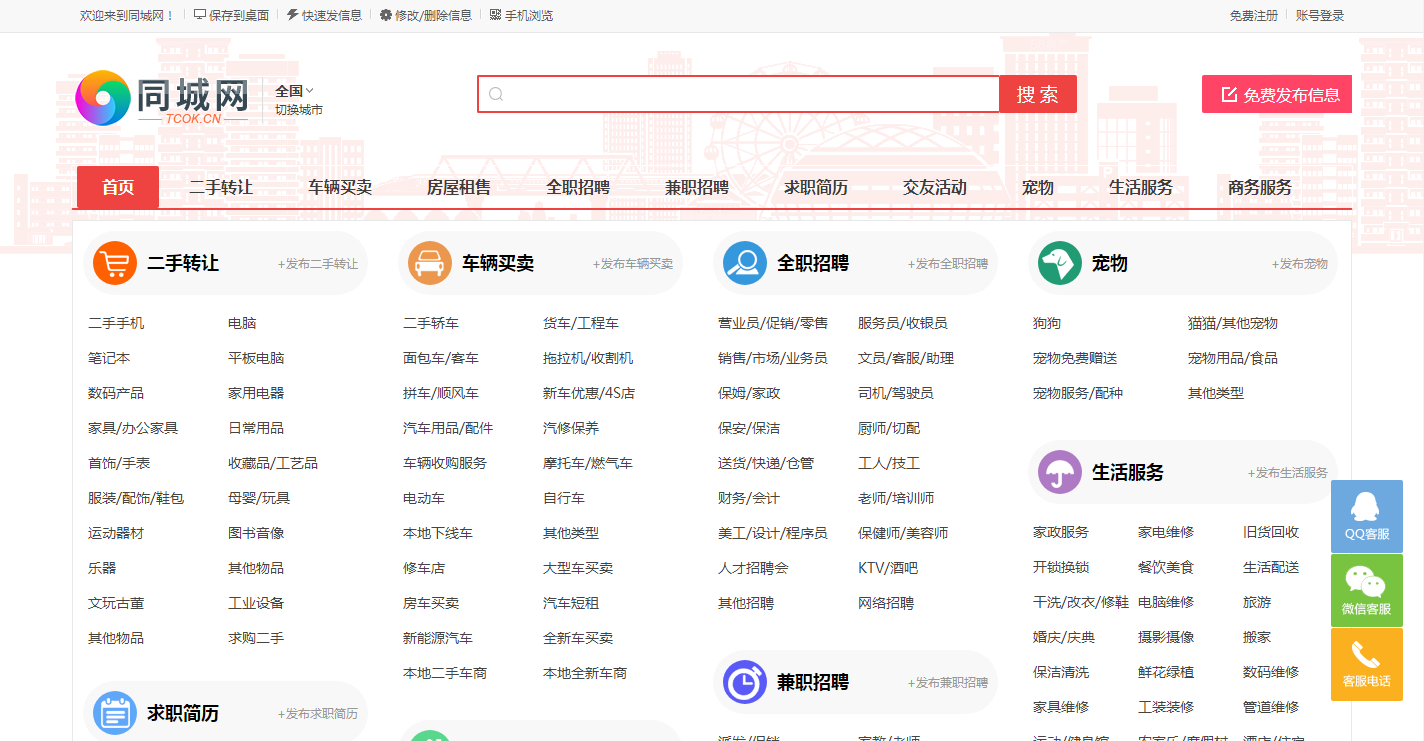The image size is (1424, 741).
Task: Click the 二手转让 shopping cart icon
Action: (114, 263)
